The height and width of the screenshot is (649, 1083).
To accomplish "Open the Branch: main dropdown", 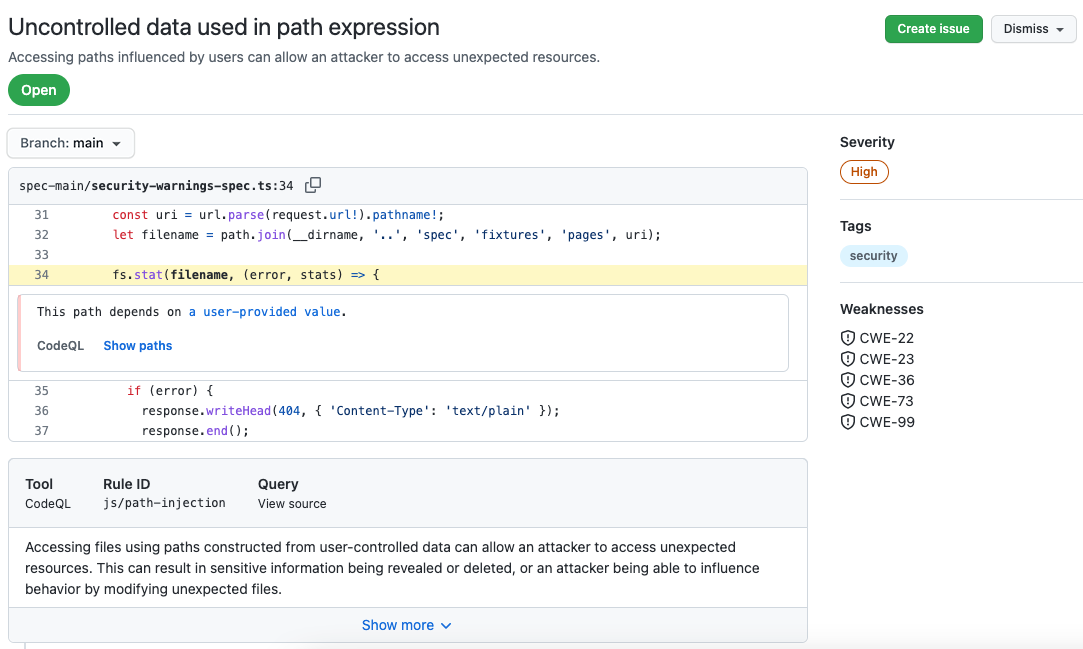I will tap(70, 142).
